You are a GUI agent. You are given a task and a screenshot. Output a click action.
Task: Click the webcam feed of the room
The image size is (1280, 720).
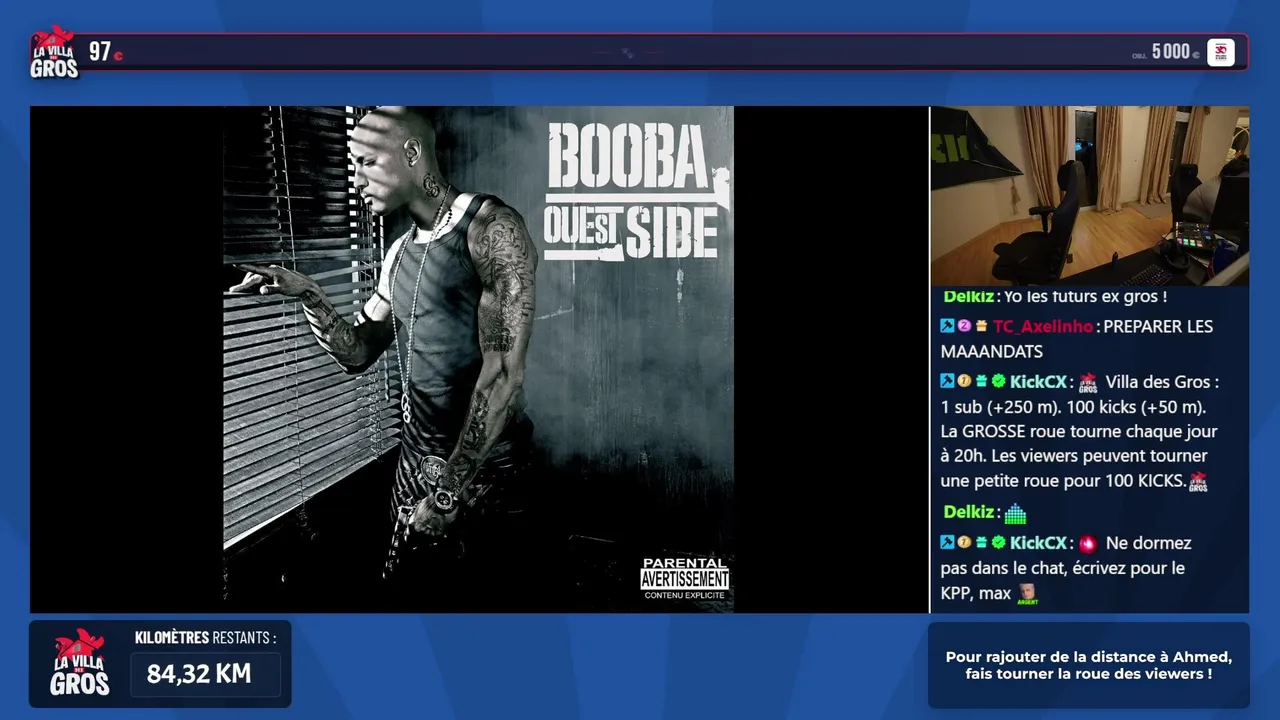tap(1090, 196)
